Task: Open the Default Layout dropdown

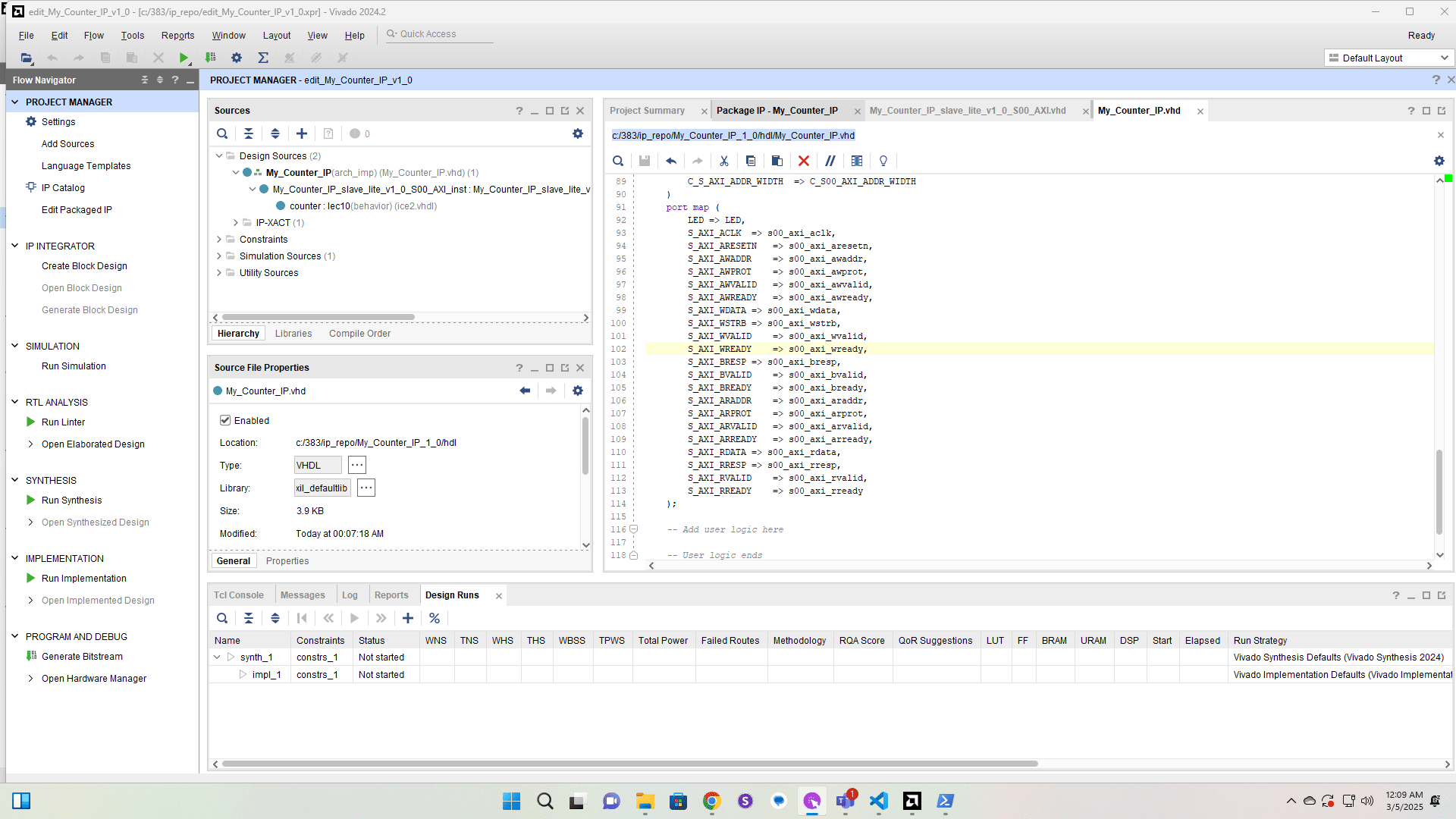Action: click(x=1389, y=58)
